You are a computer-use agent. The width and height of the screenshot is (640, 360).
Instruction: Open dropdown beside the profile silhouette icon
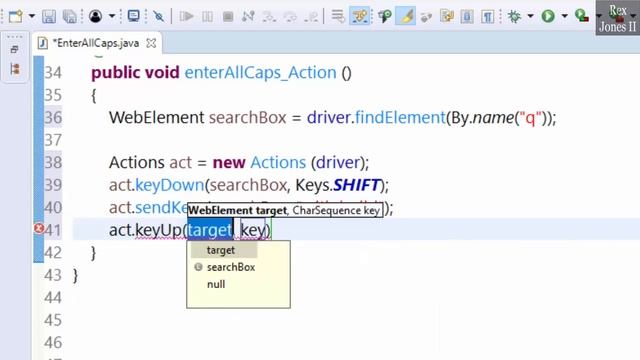tap(112, 17)
